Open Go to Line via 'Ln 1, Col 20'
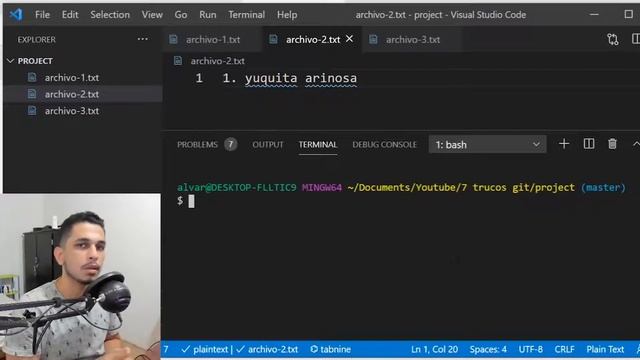 (x=434, y=349)
